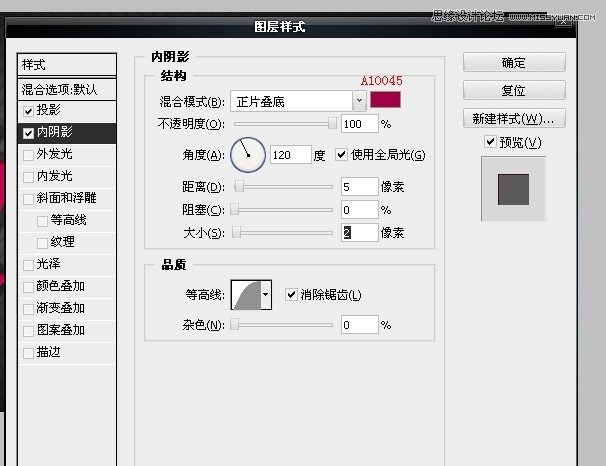606x466 pixels.
Task: Select the 内发光 style entry label
Action: coord(54,176)
